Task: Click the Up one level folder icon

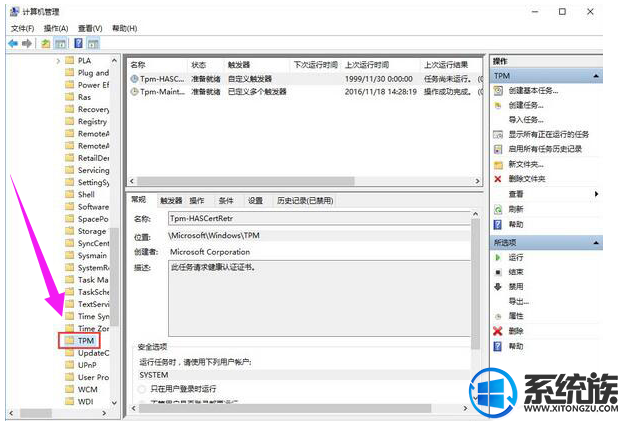Action: [x=46, y=43]
